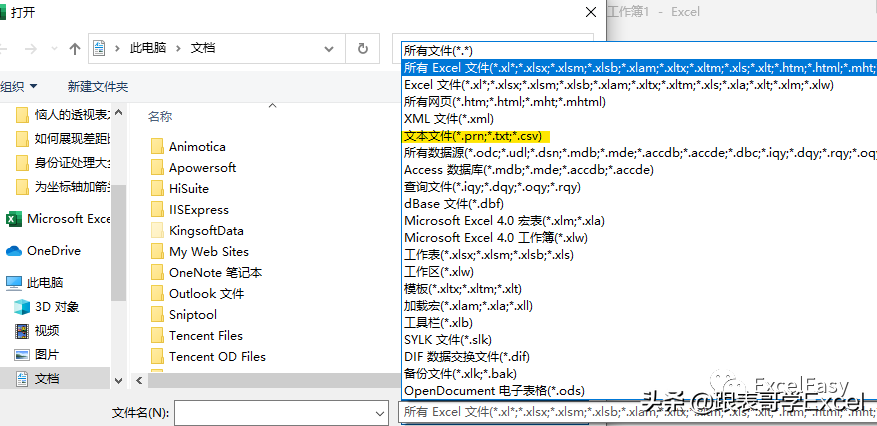
Task: Select 视频 in navigation pane
Action: pyautogui.click(x=36, y=331)
